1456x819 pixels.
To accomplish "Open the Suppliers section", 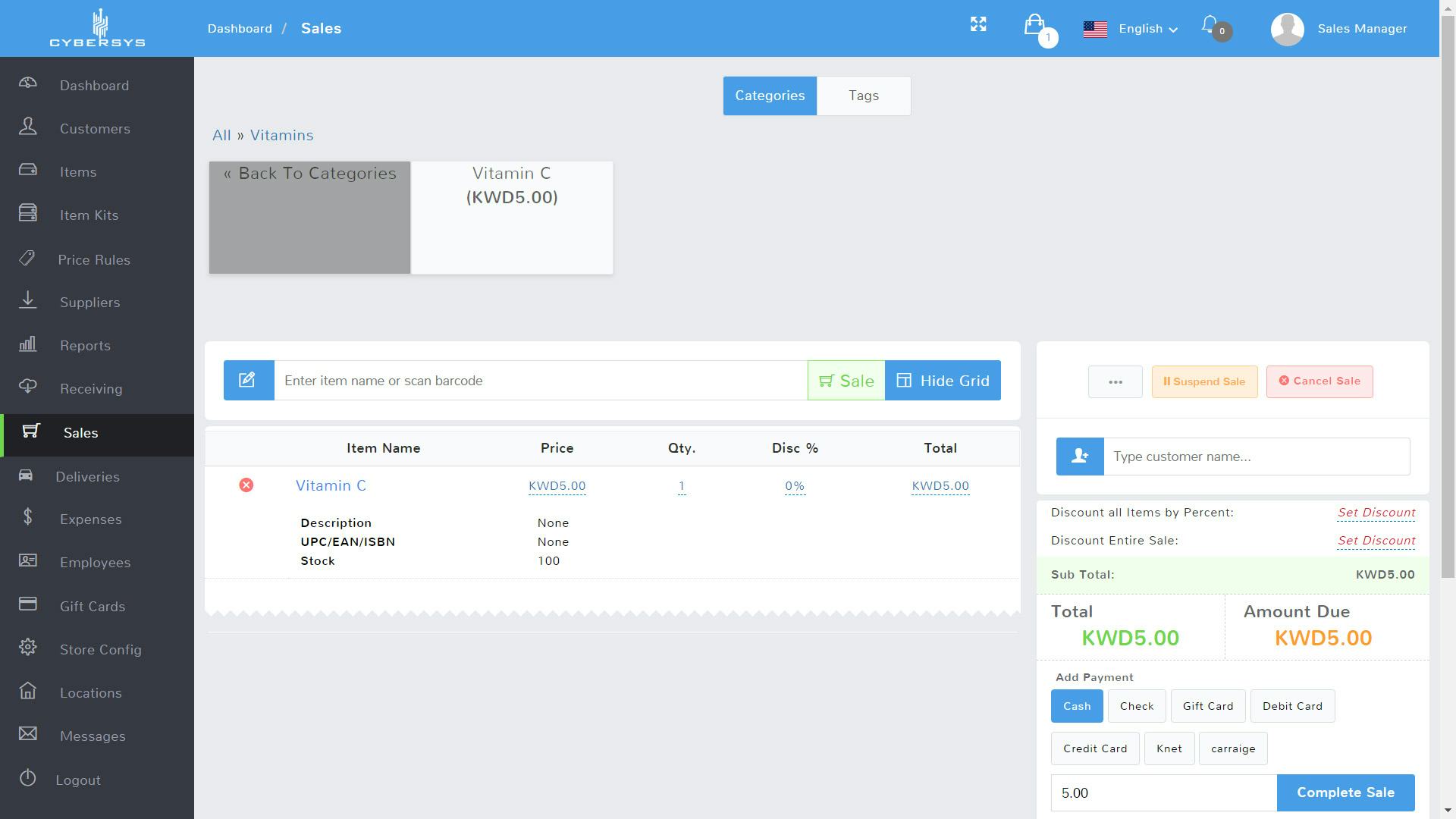I will (89, 302).
